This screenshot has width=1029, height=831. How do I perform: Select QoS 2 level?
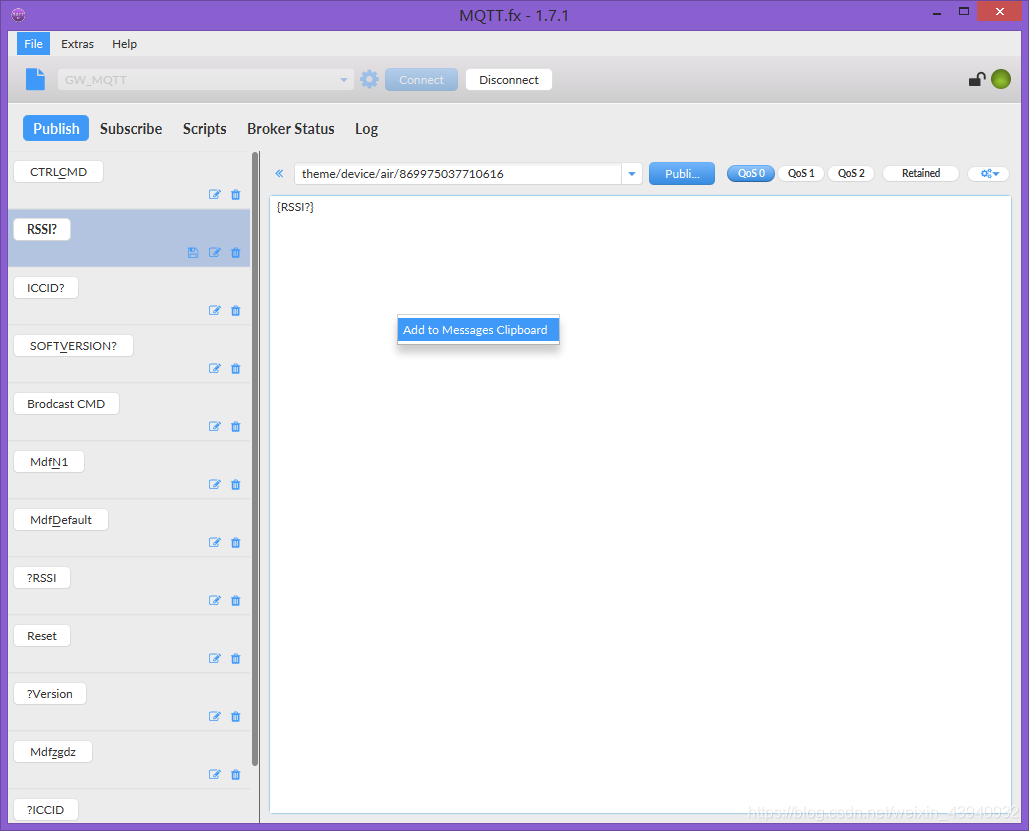[850, 173]
